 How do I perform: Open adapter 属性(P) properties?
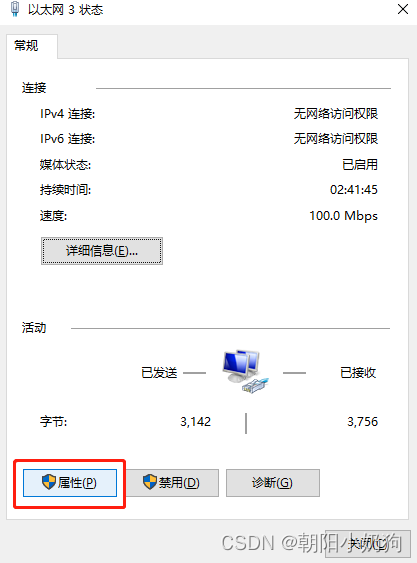[x=70, y=483]
